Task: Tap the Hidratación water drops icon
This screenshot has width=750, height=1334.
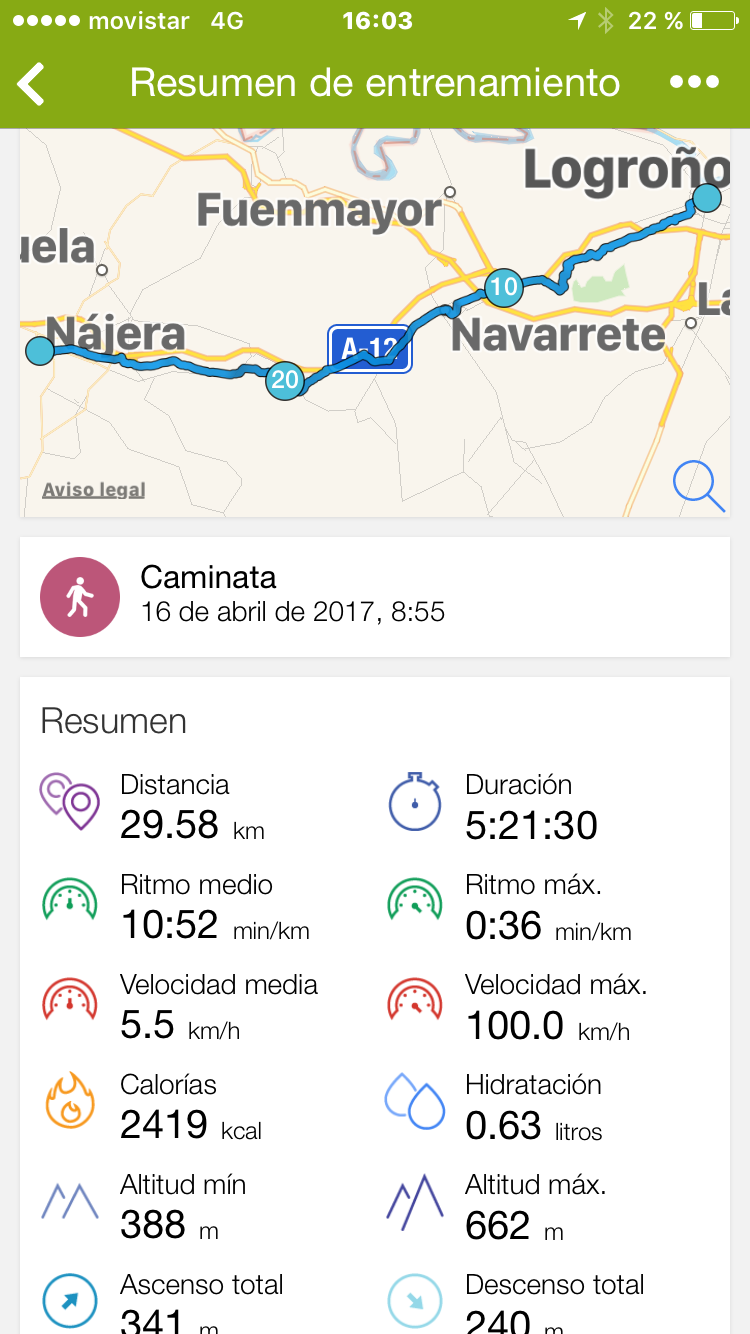Action: pyautogui.click(x=415, y=1101)
